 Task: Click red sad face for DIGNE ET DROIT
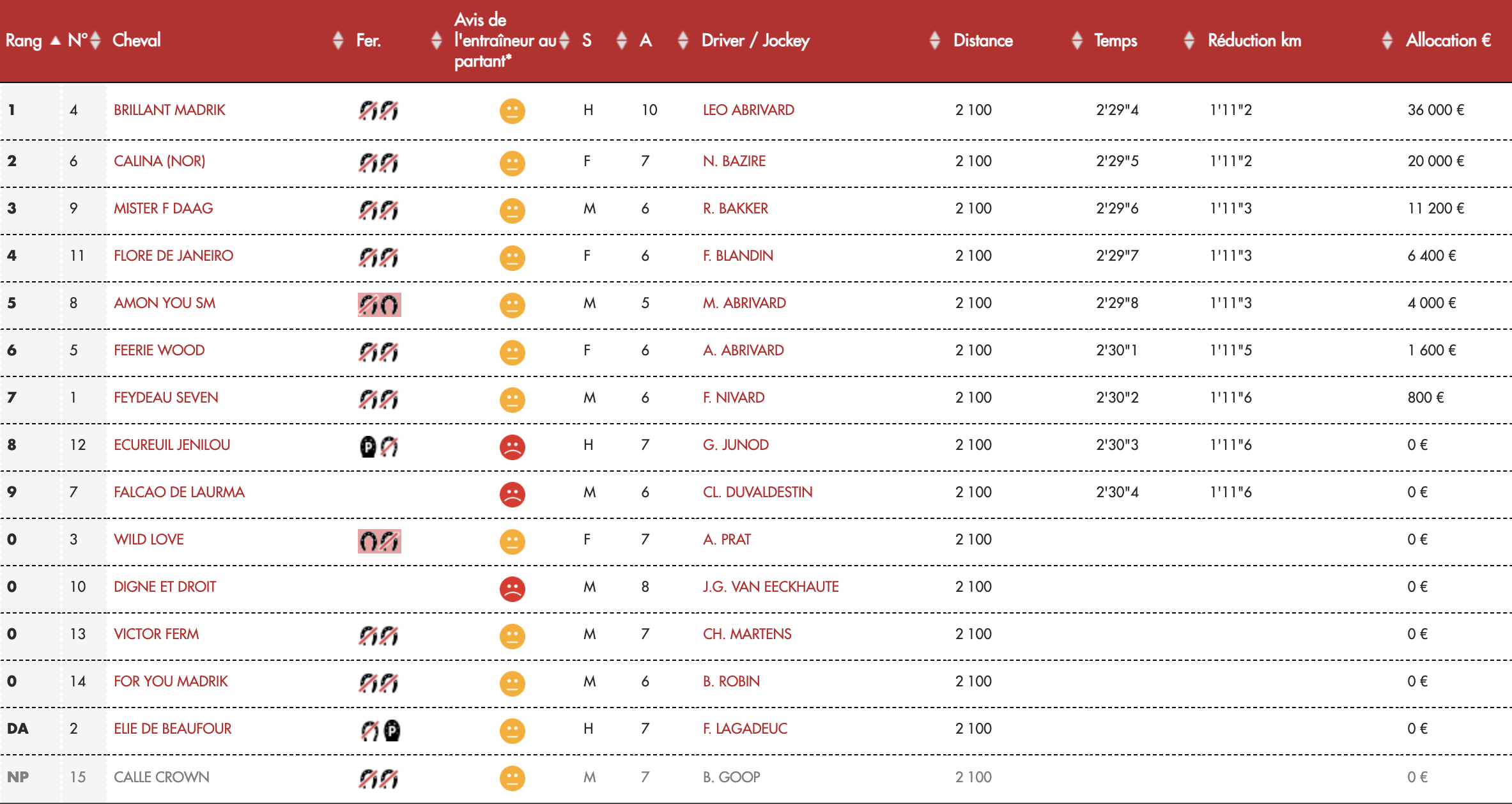point(512,589)
